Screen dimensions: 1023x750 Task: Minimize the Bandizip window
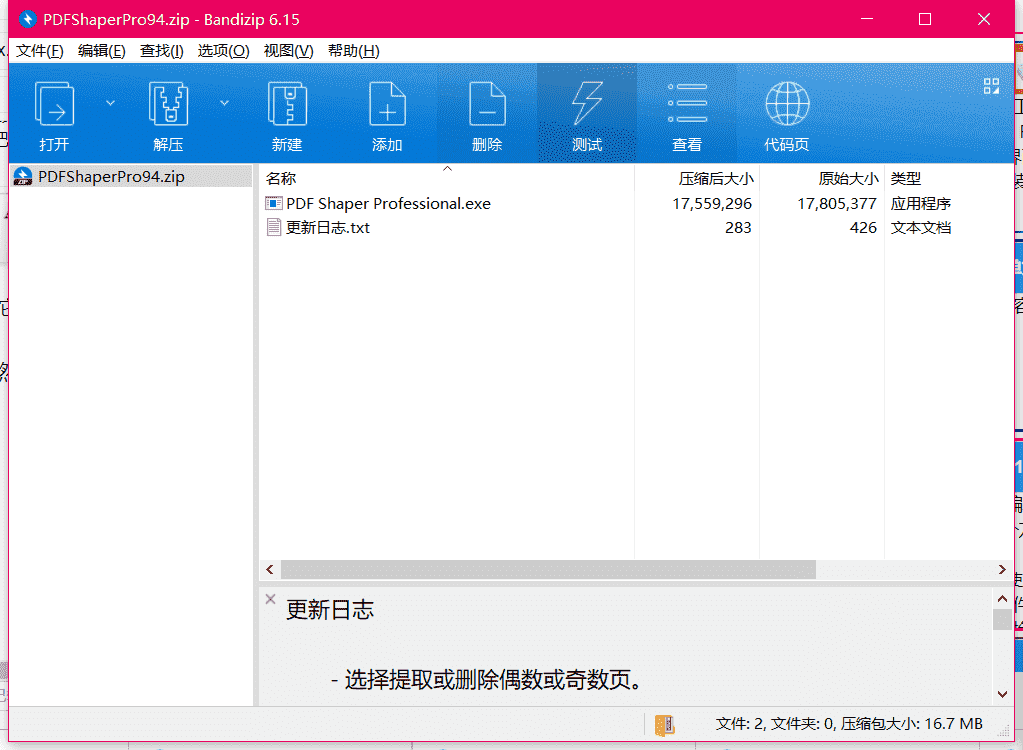[866, 20]
